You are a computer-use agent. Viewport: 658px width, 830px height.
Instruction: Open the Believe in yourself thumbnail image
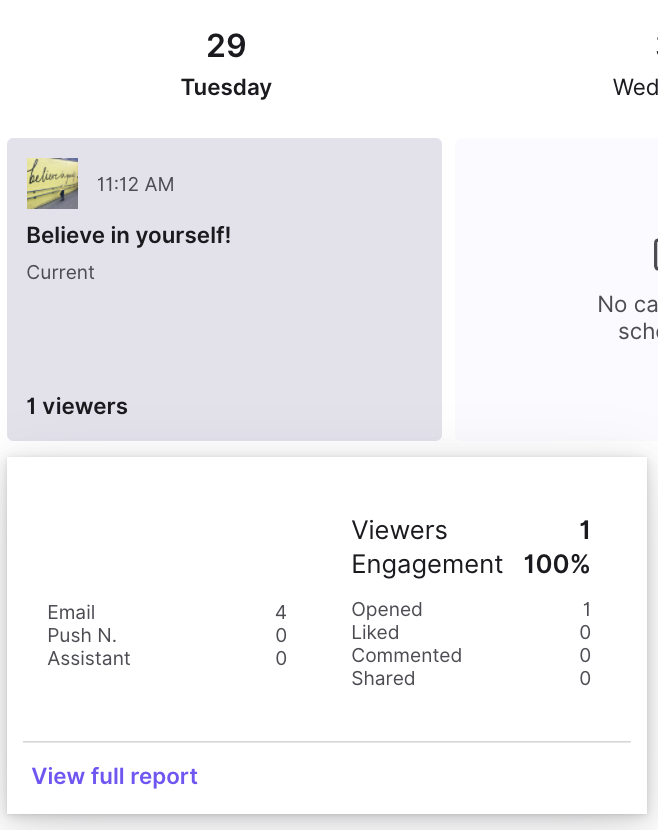pyautogui.click(x=52, y=183)
